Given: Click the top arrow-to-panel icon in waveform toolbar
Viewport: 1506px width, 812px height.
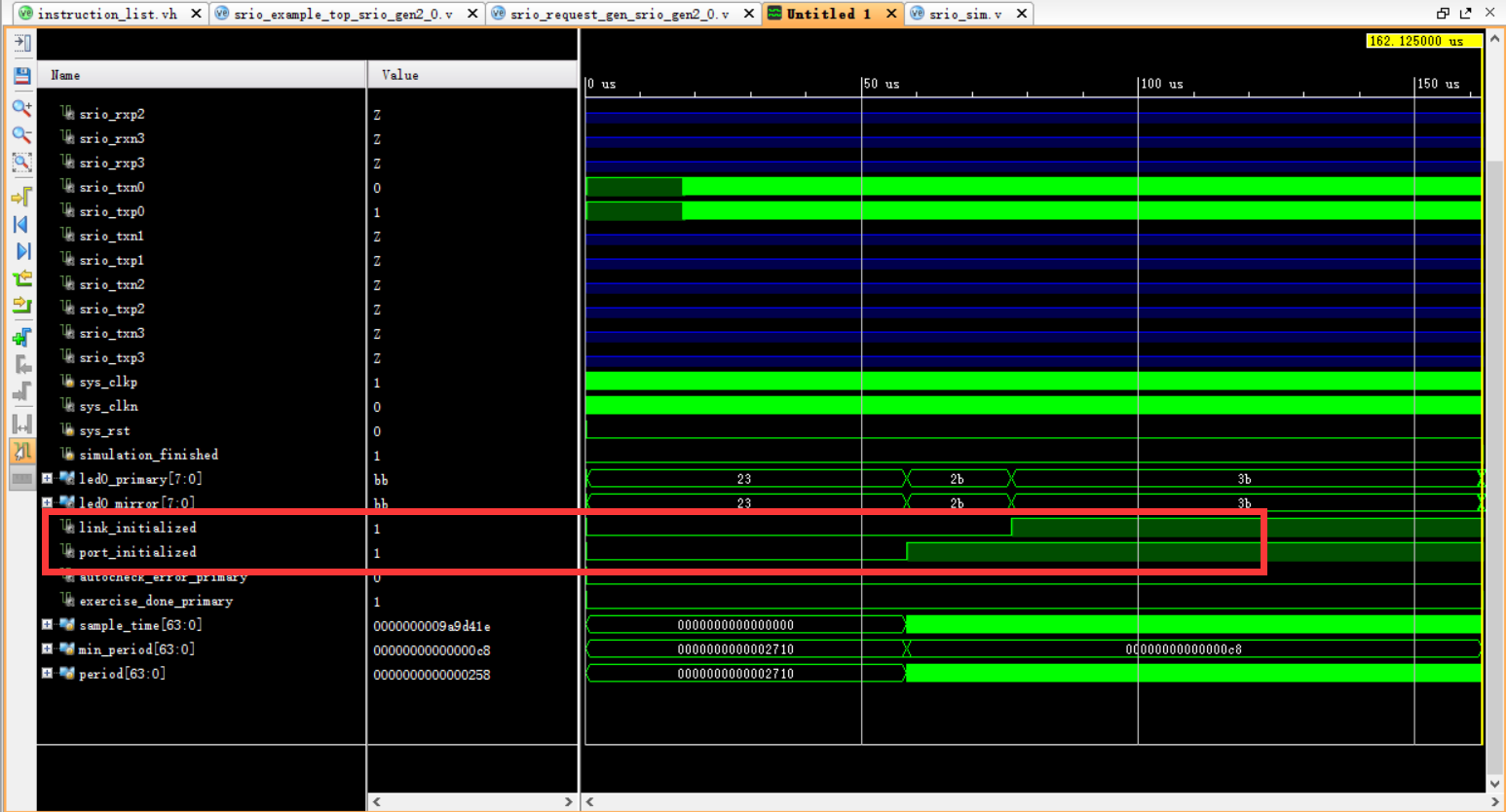Looking at the screenshot, I should (x=21, y=43).
